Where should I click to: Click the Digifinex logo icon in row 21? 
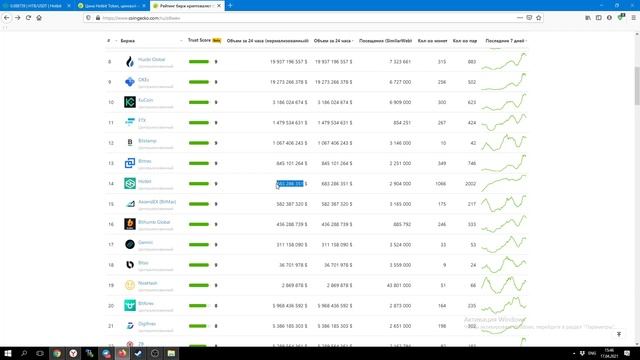(x=130, y=325)
